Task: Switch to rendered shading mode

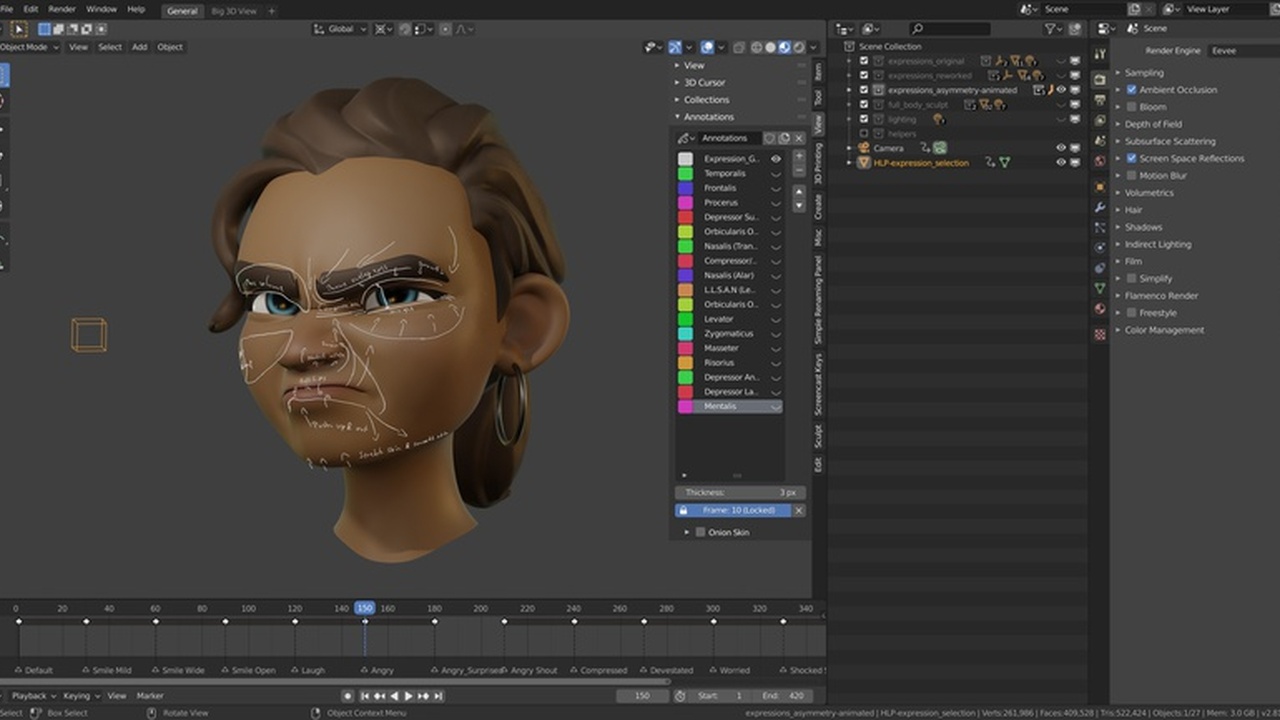Action: point(799,46)
